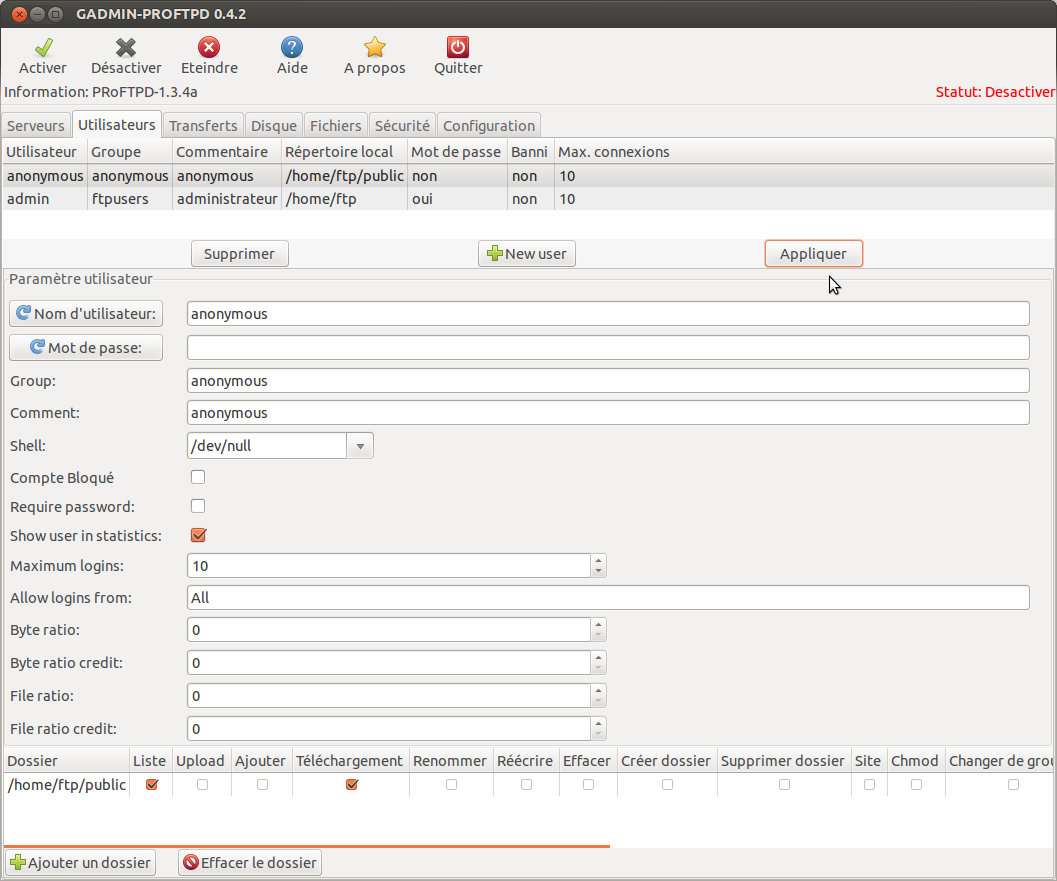Increase the Maximum logins value

[x=598, y=560]
